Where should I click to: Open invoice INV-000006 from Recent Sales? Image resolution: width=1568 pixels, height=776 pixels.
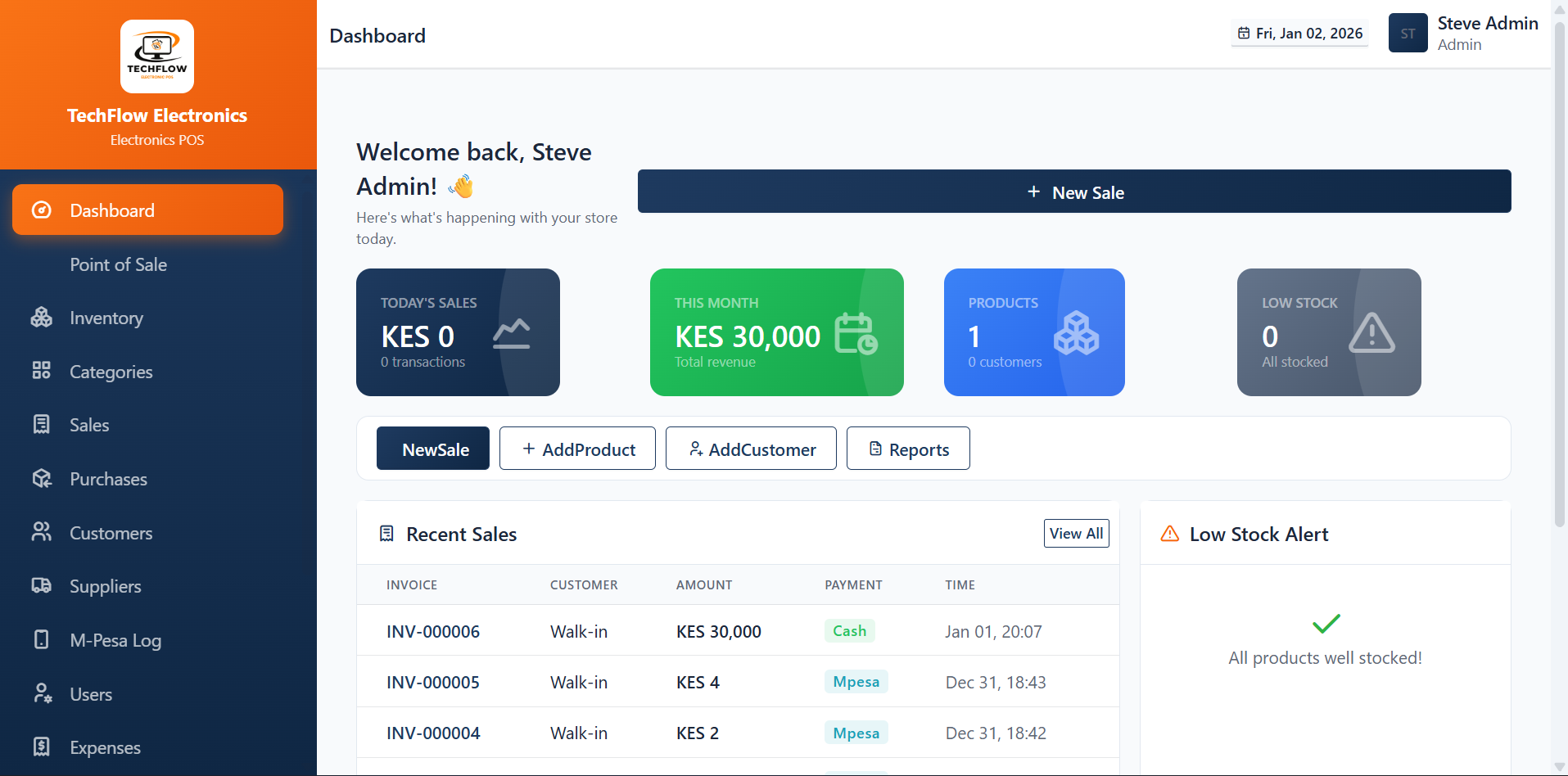(x=432, y=631)
